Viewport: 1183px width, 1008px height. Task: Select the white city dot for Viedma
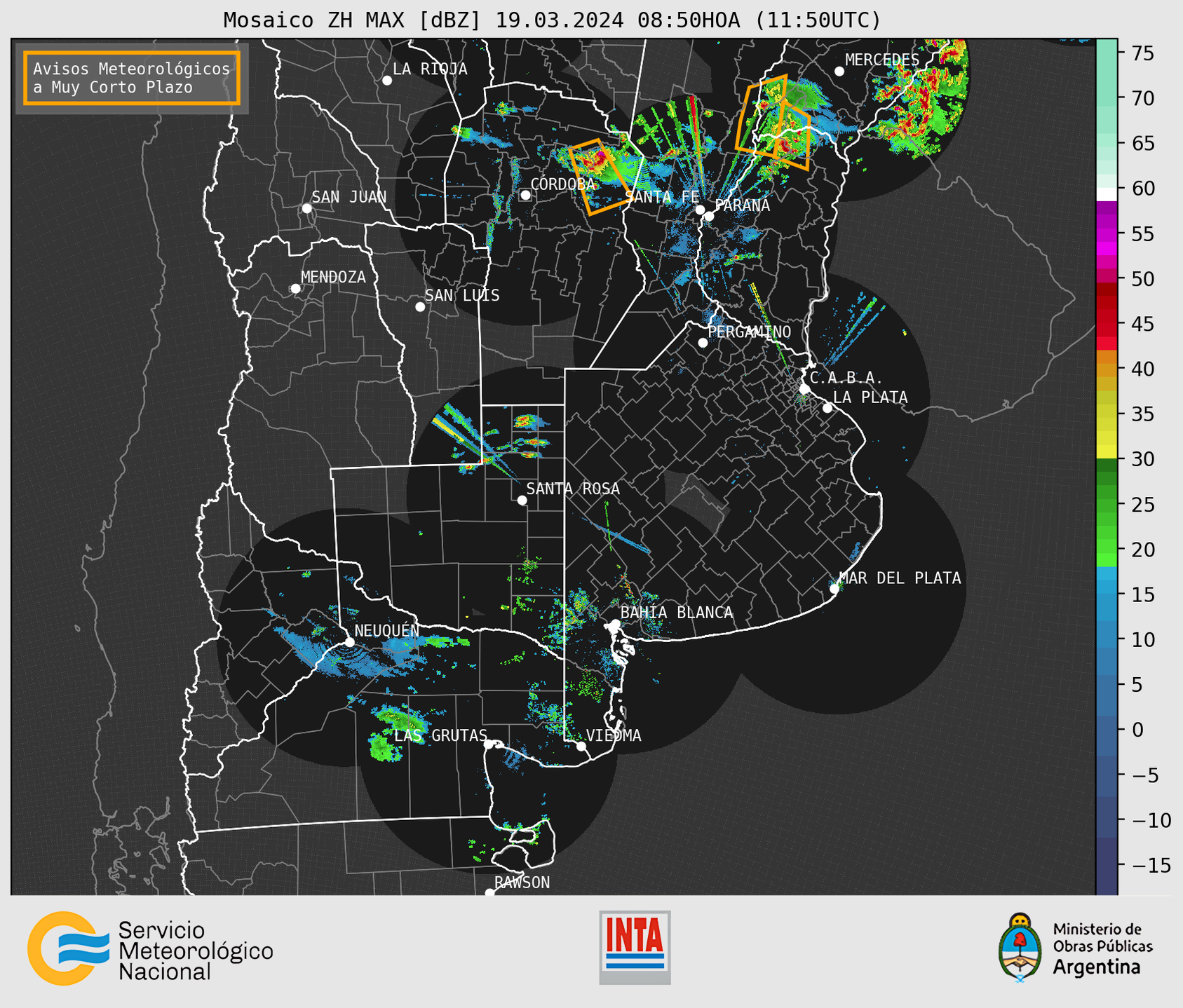coord(581,746)
